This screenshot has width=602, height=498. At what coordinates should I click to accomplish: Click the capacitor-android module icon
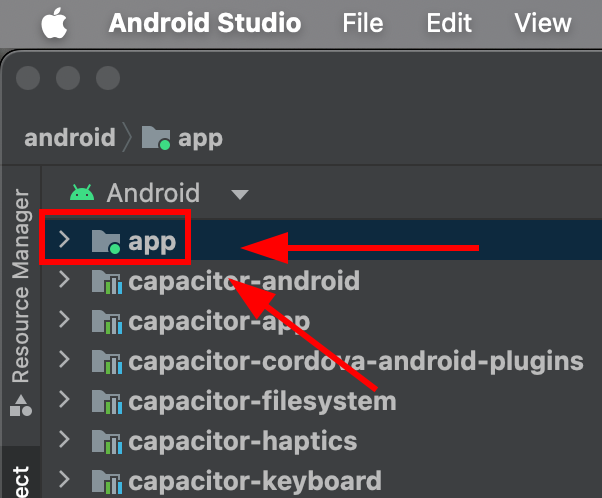[105, 281]
